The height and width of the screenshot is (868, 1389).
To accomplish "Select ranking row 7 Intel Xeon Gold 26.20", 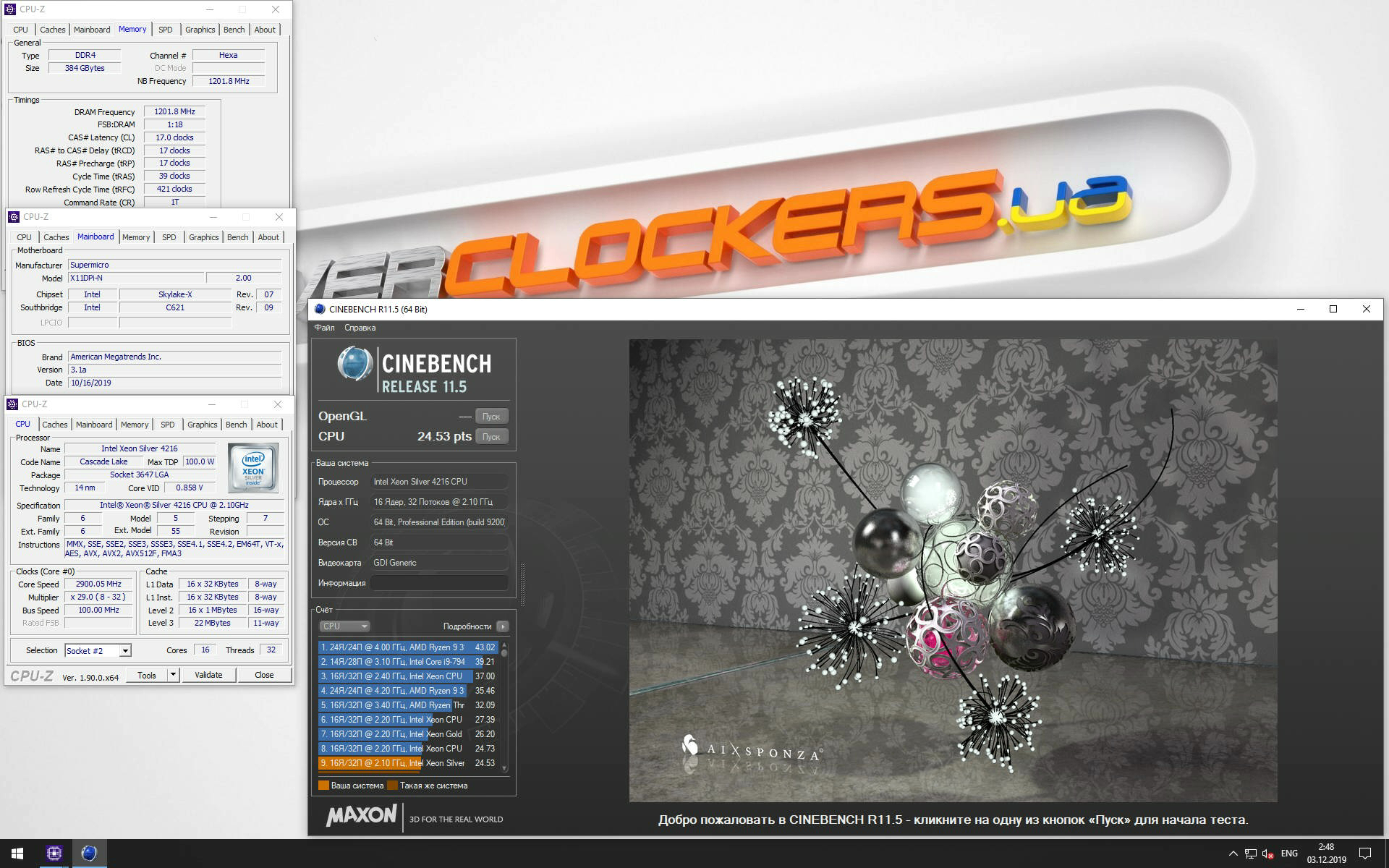I will click(408, 734).
